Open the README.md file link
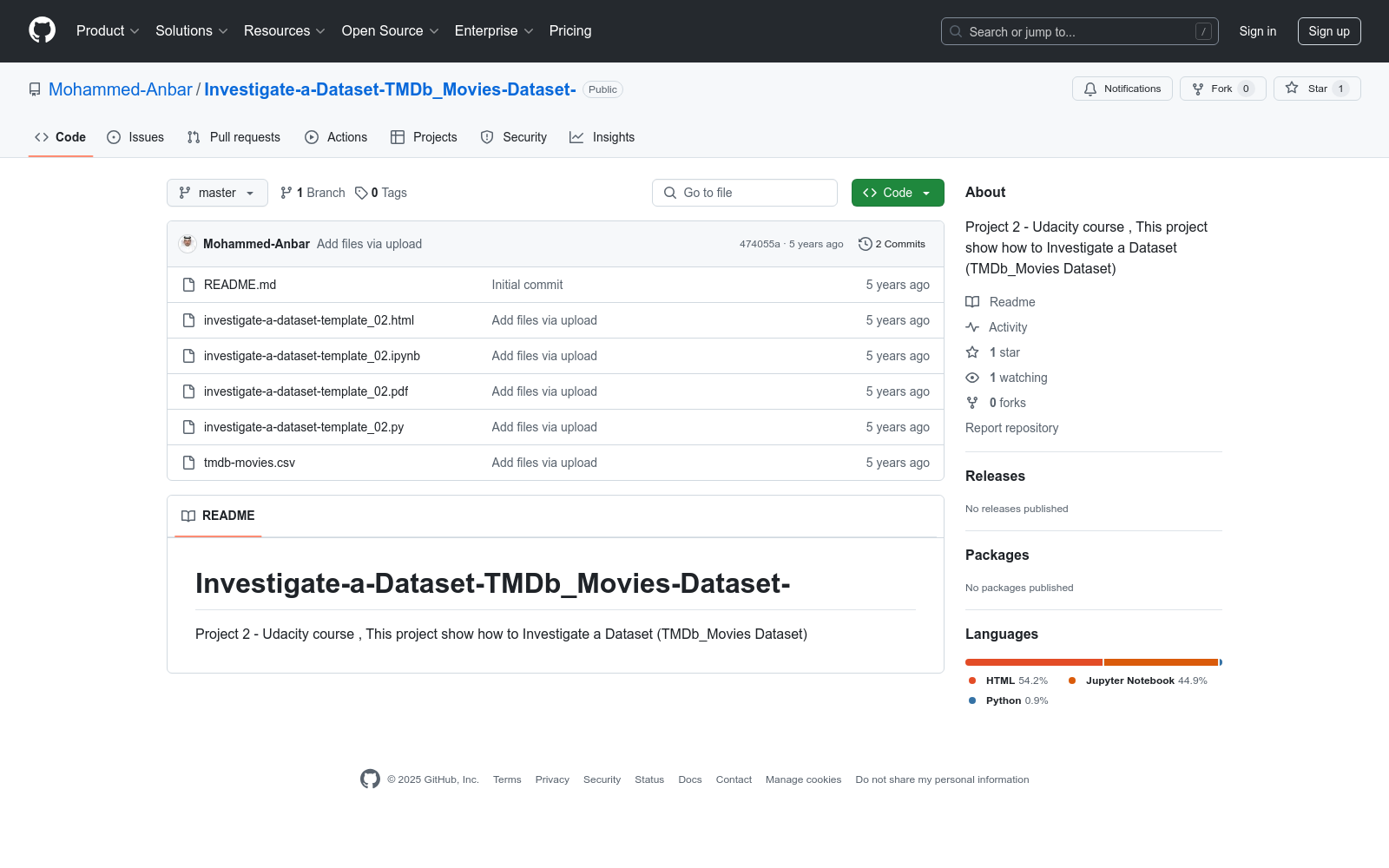This screenshot has height=868, width=1389. pyautogui.click(x=240, y=285)
